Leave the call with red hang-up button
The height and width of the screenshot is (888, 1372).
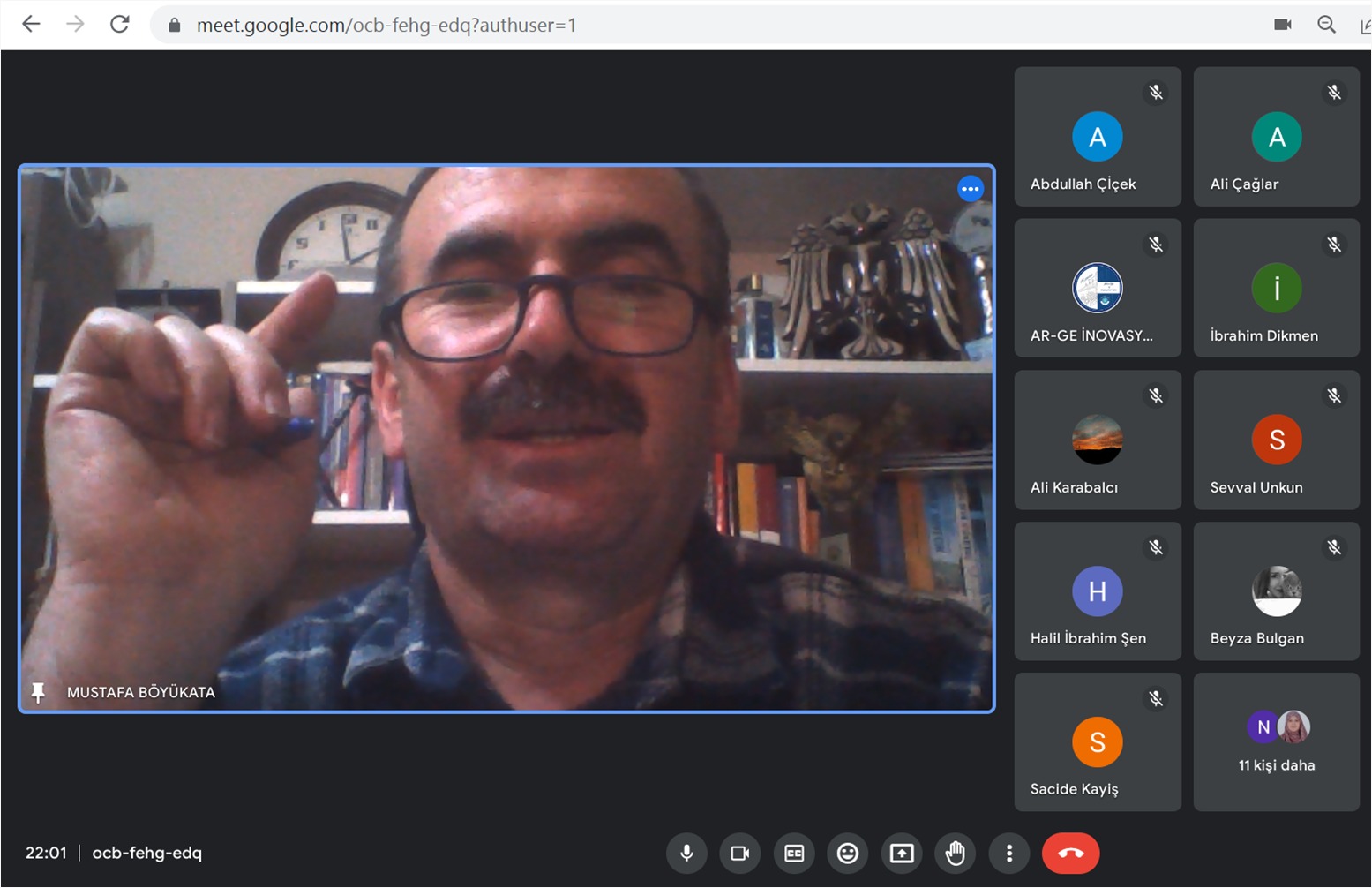(x=1070, y=853)
